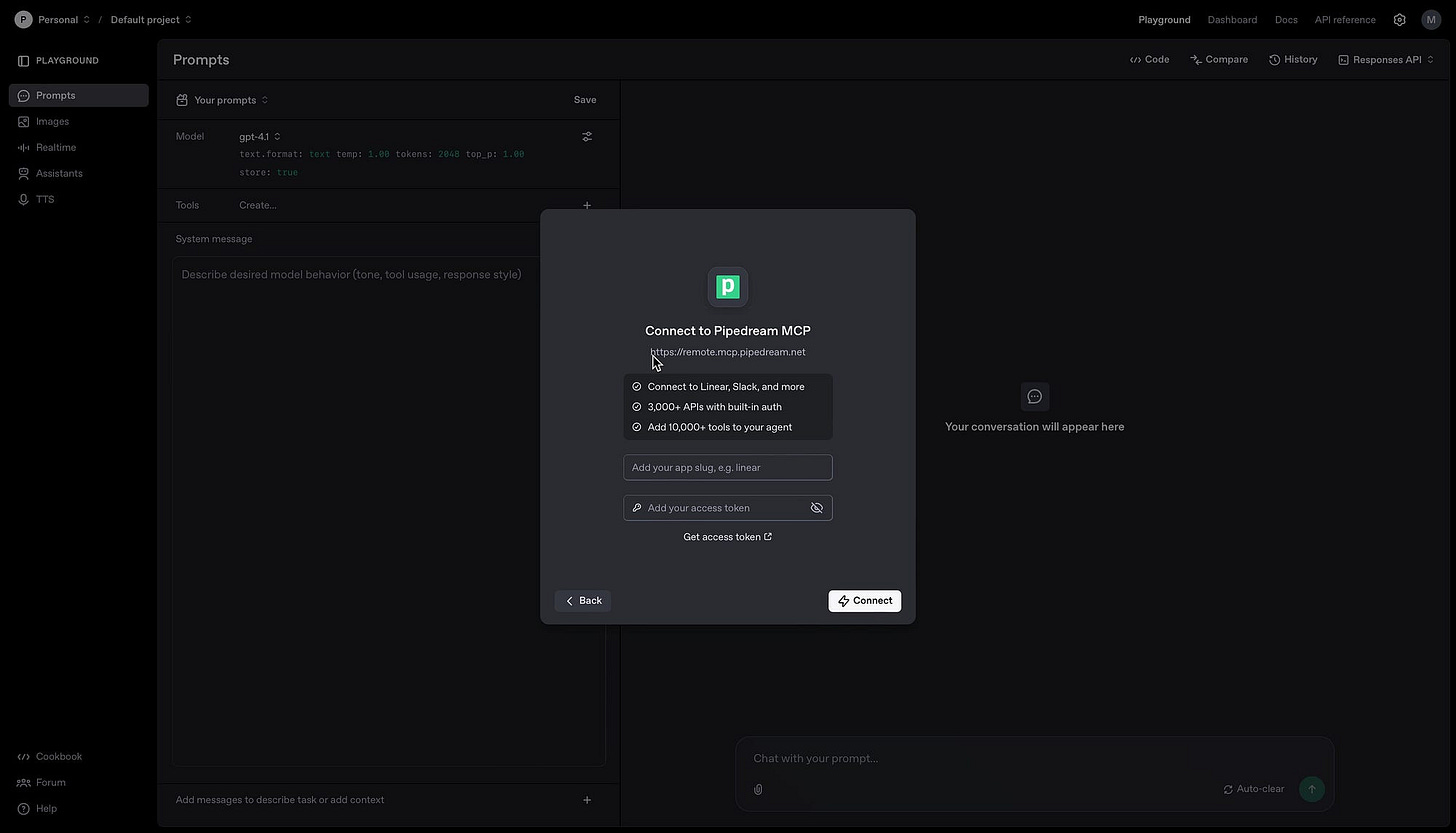Open the Cookbook link in sidebar

[50, 757]
